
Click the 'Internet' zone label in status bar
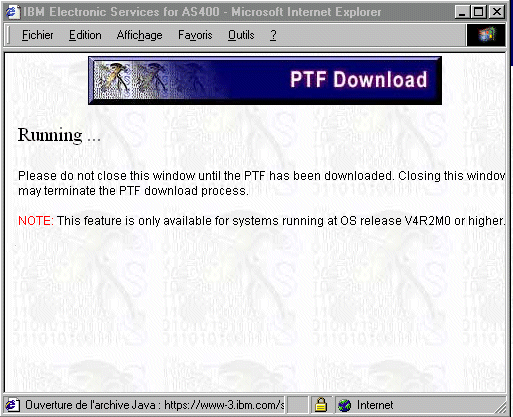click(x=375, y=405)
